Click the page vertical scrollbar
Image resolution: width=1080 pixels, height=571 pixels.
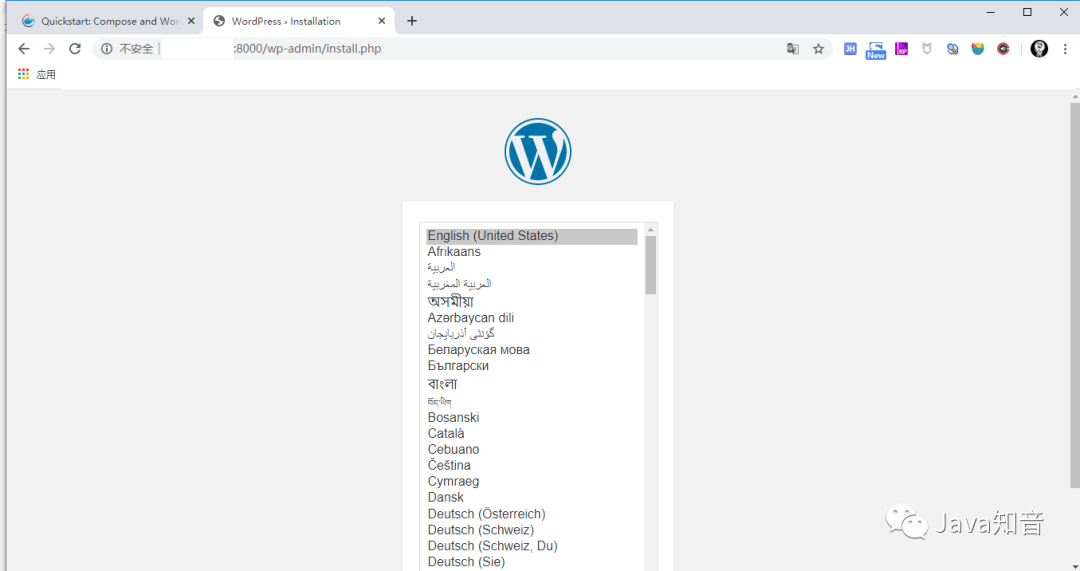tap(1074, 295)
